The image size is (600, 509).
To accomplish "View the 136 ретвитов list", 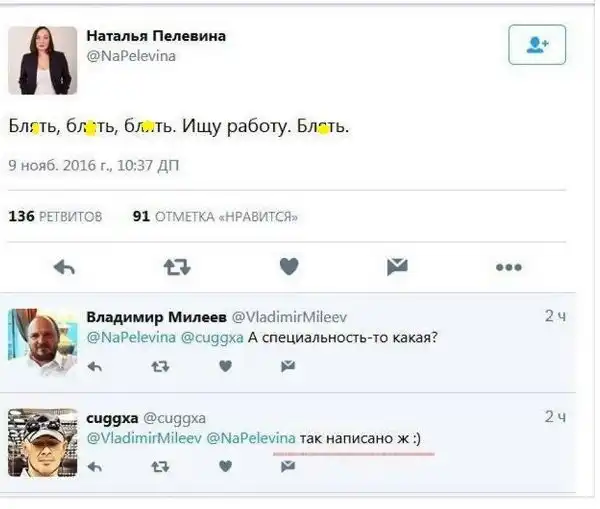I will point(55,215).
